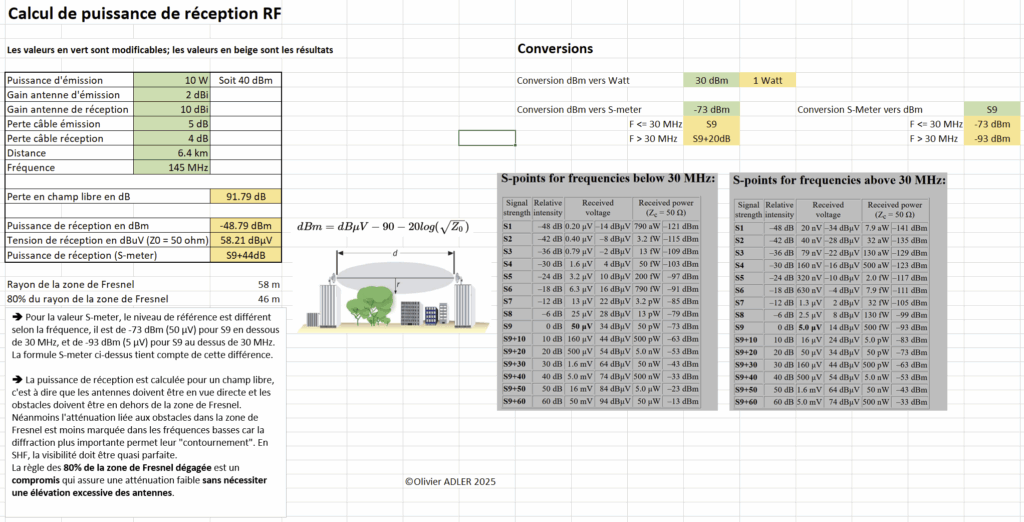Click the "Perte en champ libre en dB" label
1024x522 pixels.
(x=70, y=196)
